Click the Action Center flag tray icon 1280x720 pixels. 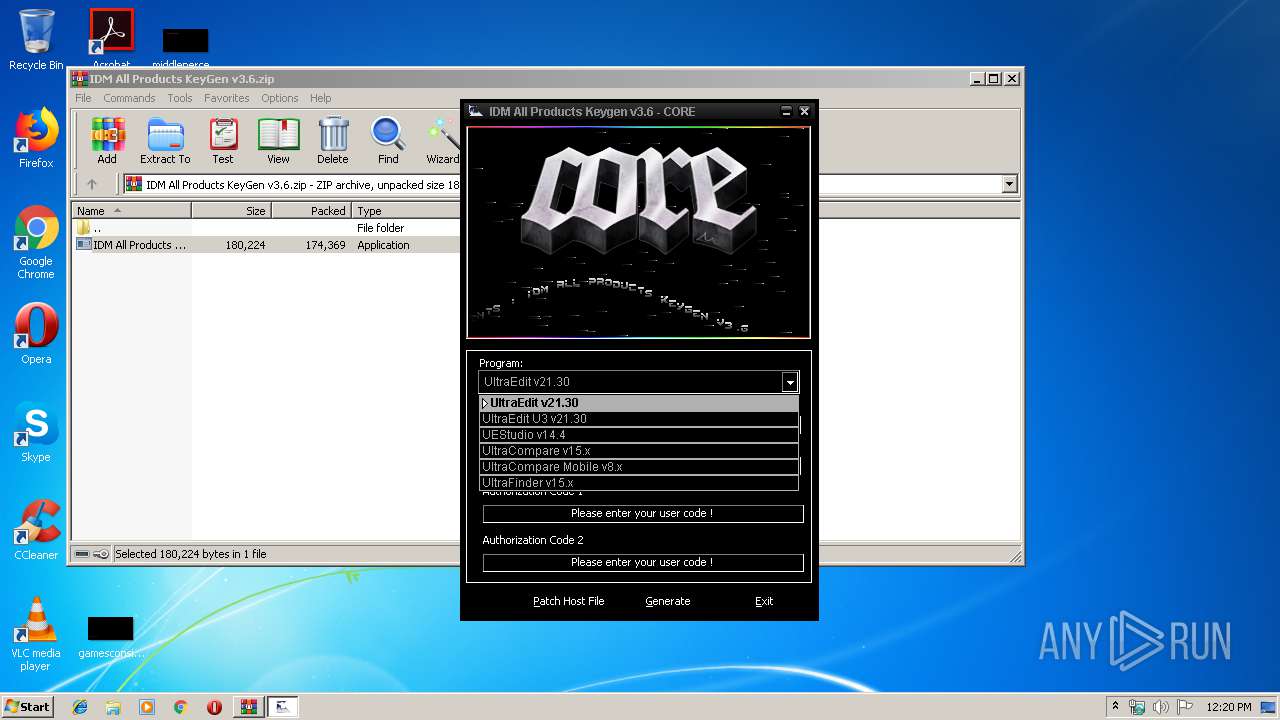[1185, 707]
